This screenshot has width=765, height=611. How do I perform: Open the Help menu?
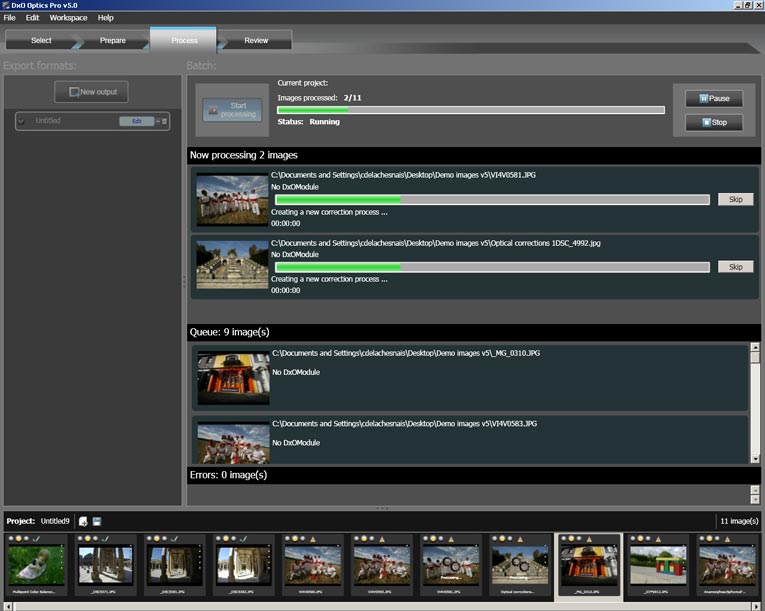[105, 18]
